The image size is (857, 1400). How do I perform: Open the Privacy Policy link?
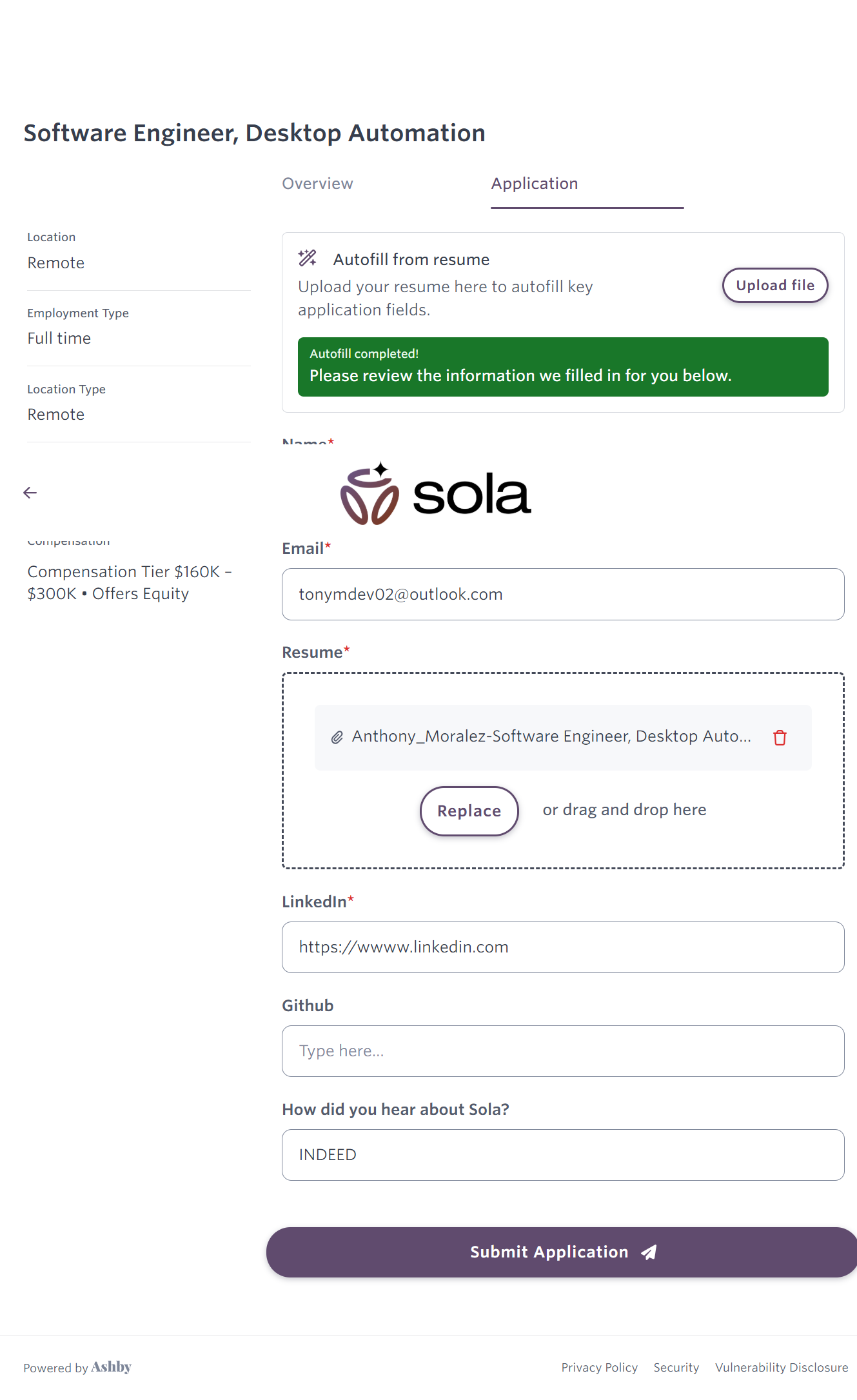(599, 1368)
